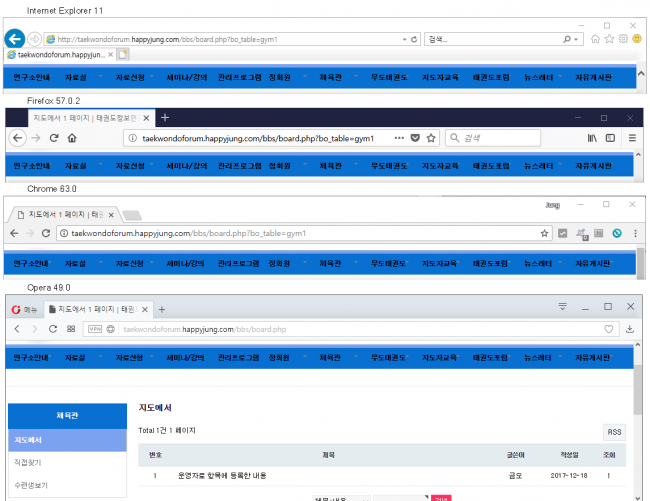Expand 뉴스레터 menu arrow in Opera
This screenshot has height=501, width=650.
pos(560,356)
